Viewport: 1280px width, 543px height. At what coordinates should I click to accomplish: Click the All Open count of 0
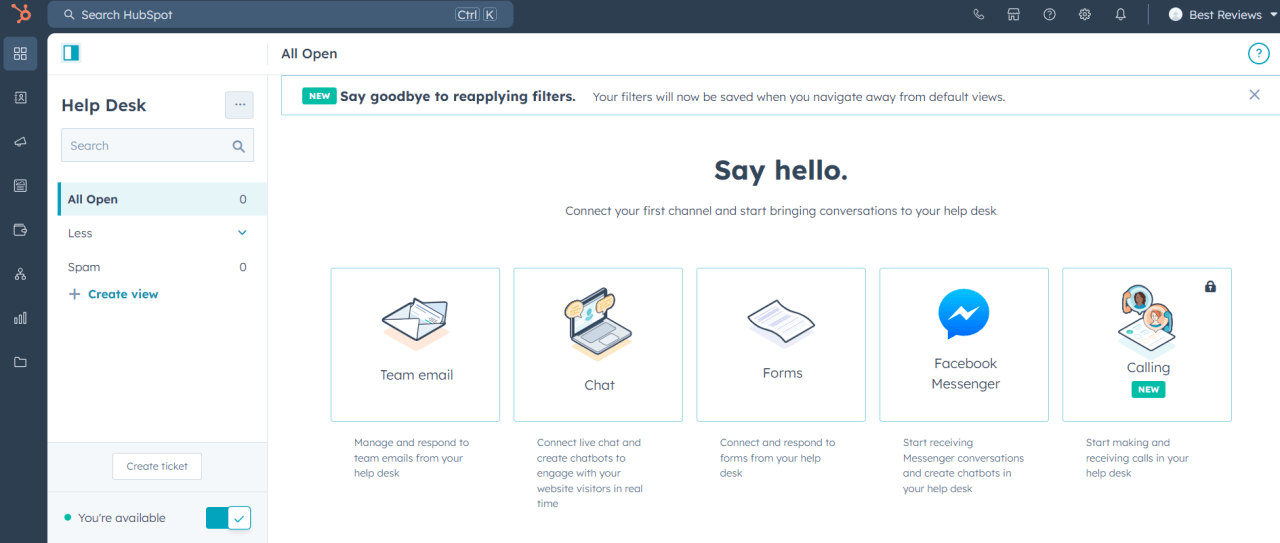pyautogui.click(x=243, y=199)
